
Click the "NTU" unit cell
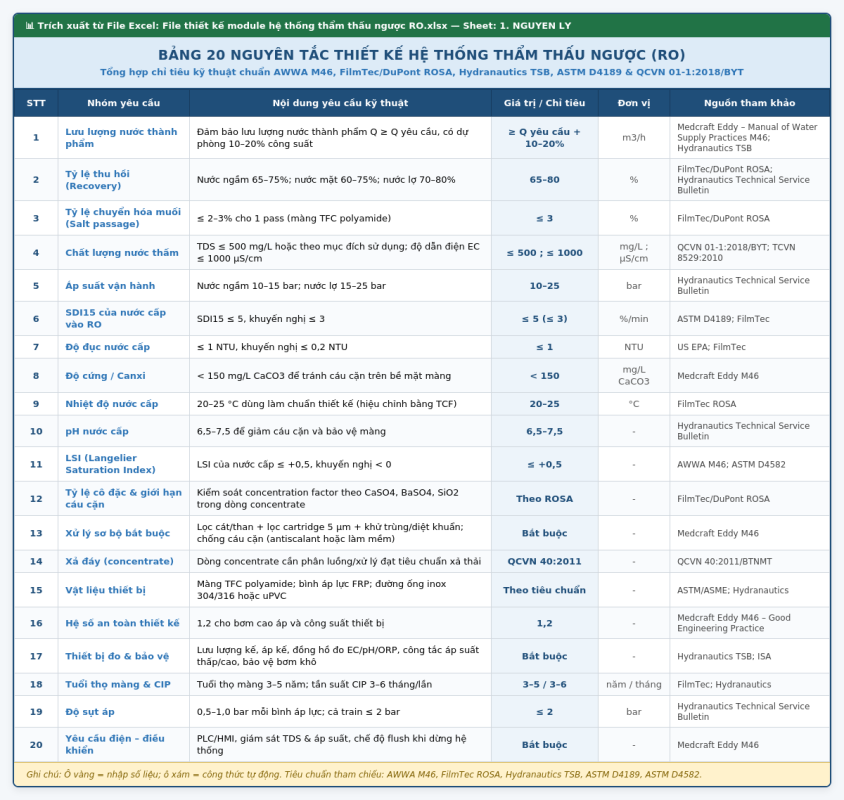click(x=634, y=347)
